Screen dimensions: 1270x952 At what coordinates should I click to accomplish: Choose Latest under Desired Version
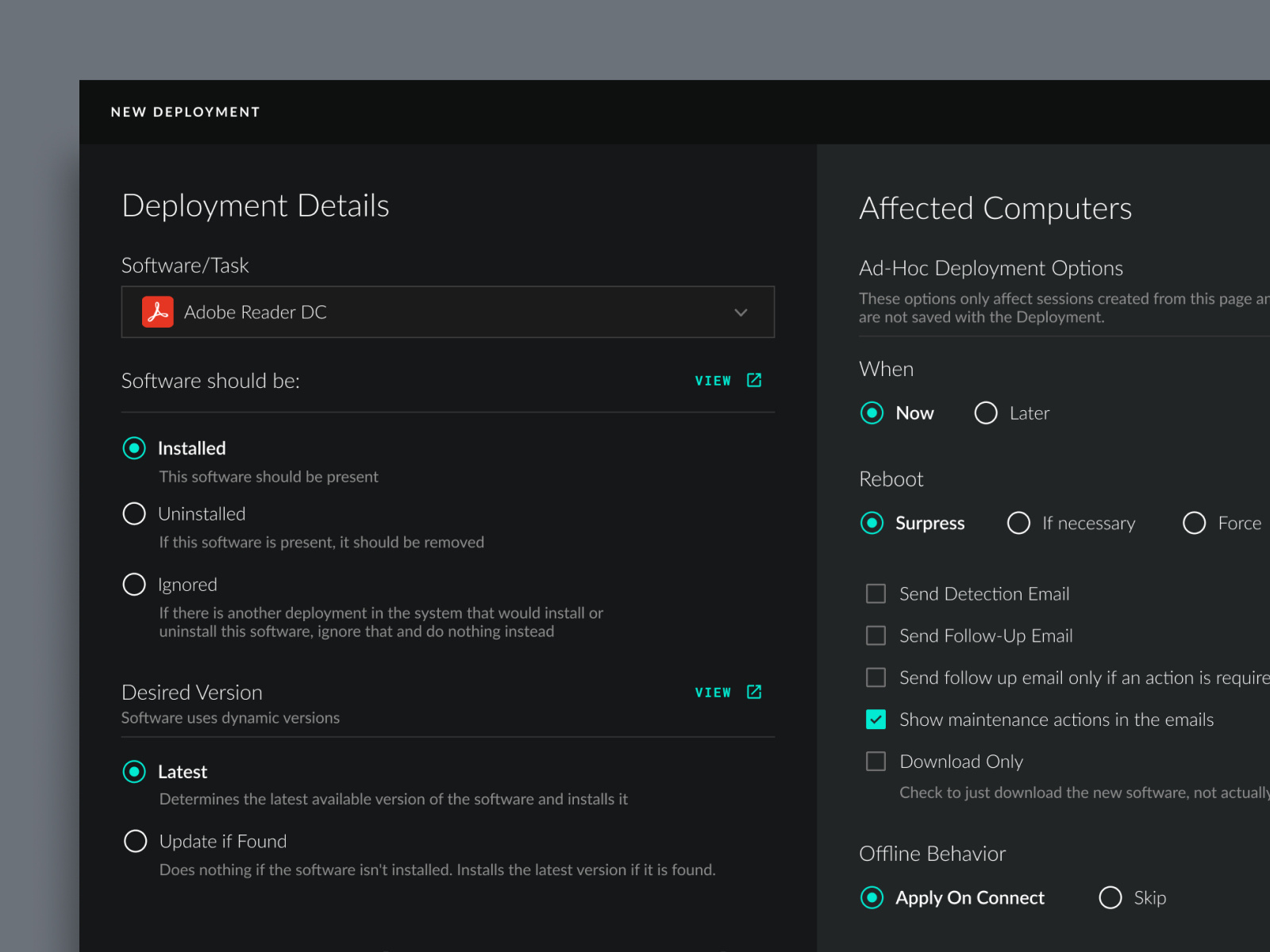click(x=134, y=771)
